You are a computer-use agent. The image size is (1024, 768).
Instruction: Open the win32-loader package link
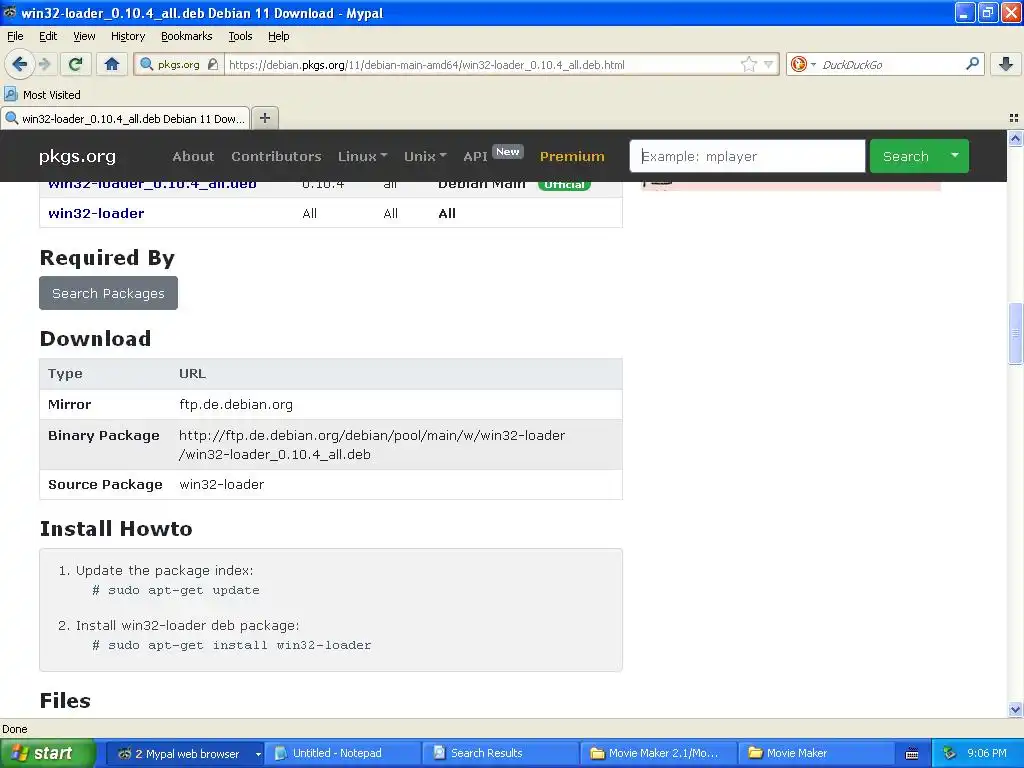pos(96,213)
